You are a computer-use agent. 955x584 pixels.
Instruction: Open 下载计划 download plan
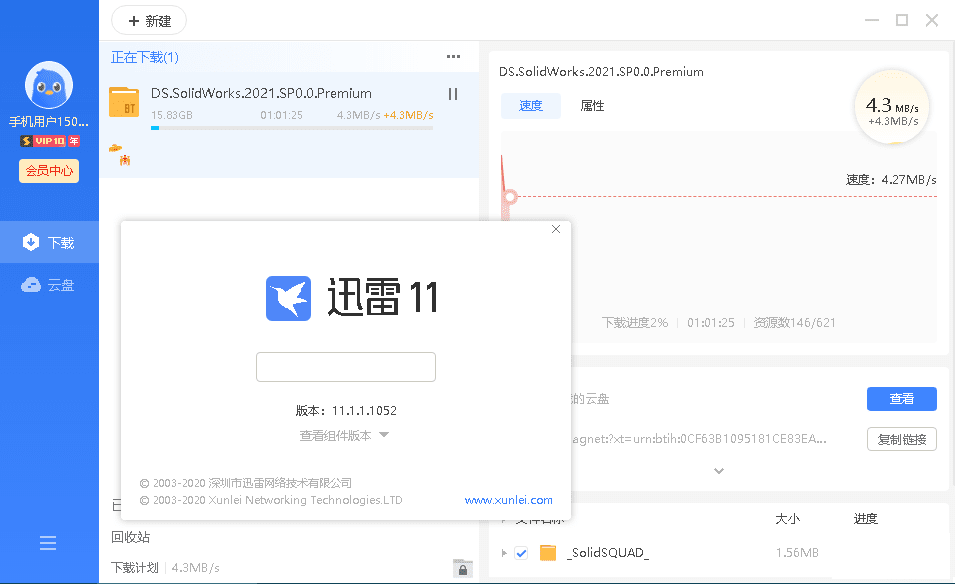[x=135, y=568]
